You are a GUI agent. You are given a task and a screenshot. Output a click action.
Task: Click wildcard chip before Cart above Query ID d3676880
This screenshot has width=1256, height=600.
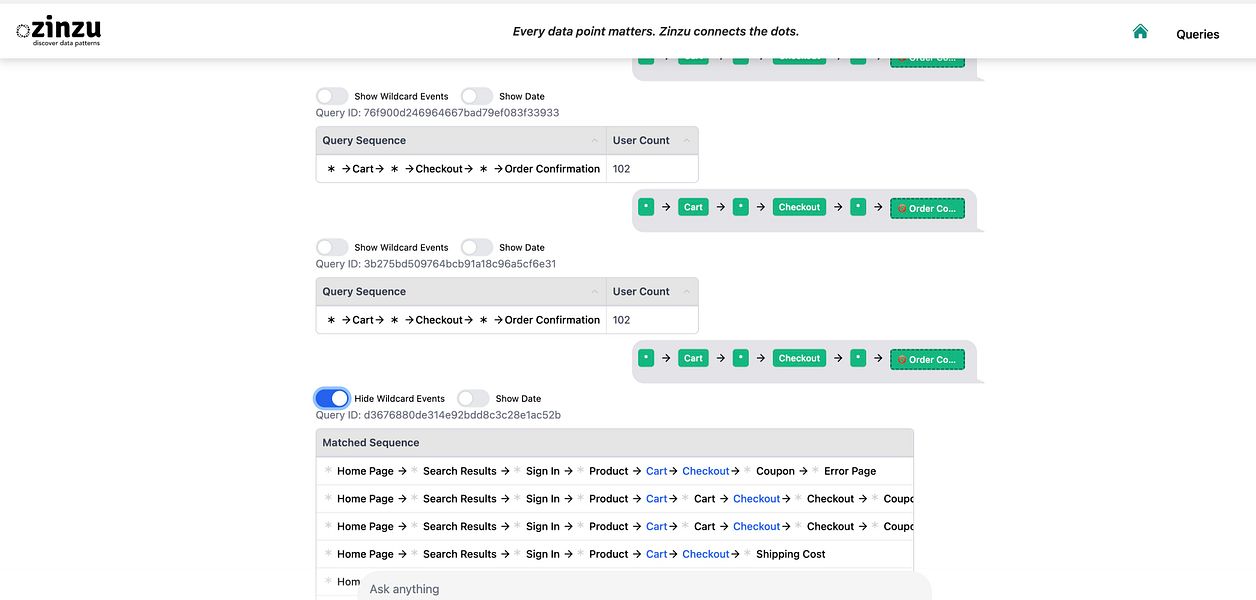[x=646, y=358]
